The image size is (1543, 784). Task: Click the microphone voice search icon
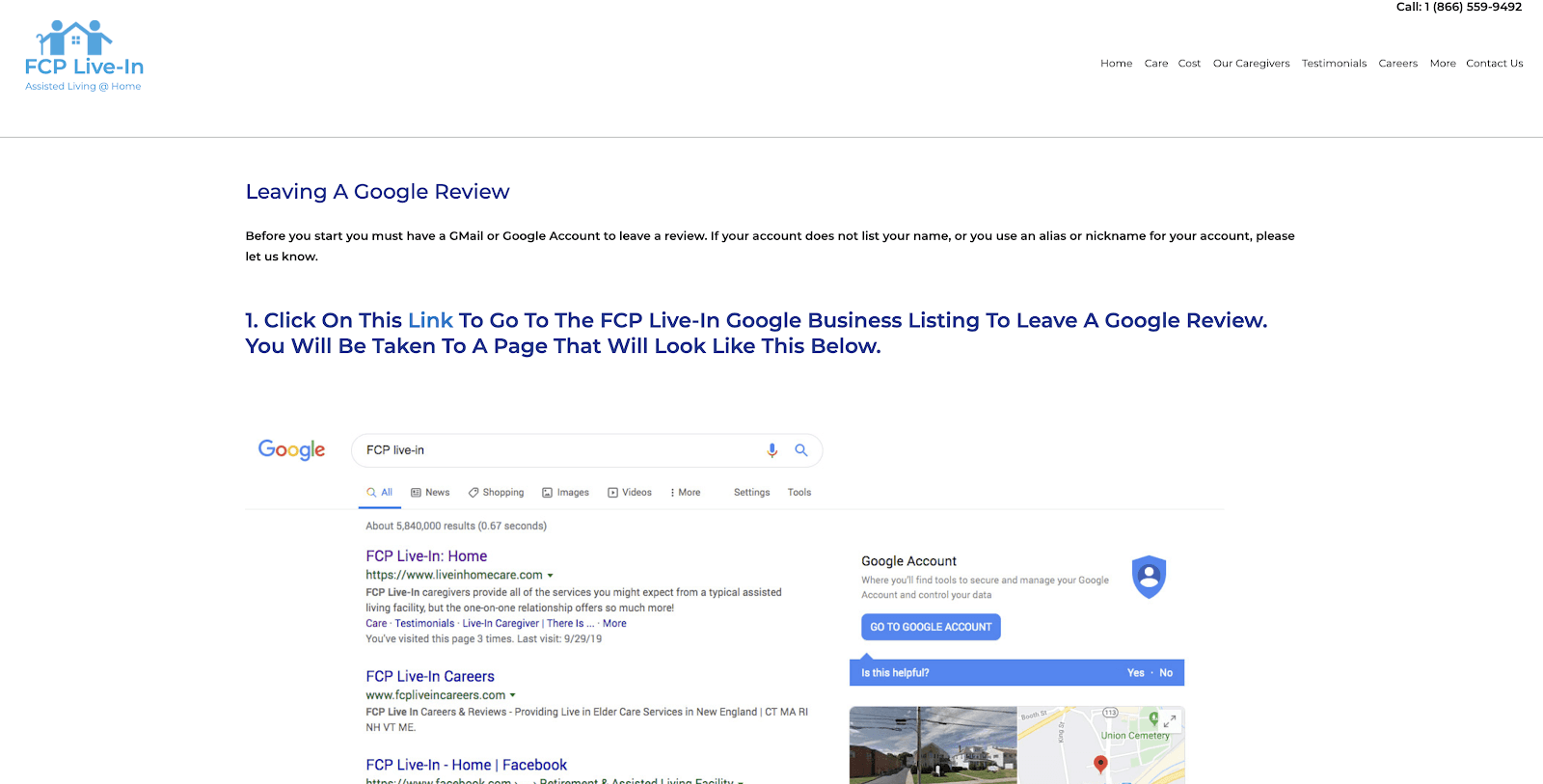[x=772, y=450]
